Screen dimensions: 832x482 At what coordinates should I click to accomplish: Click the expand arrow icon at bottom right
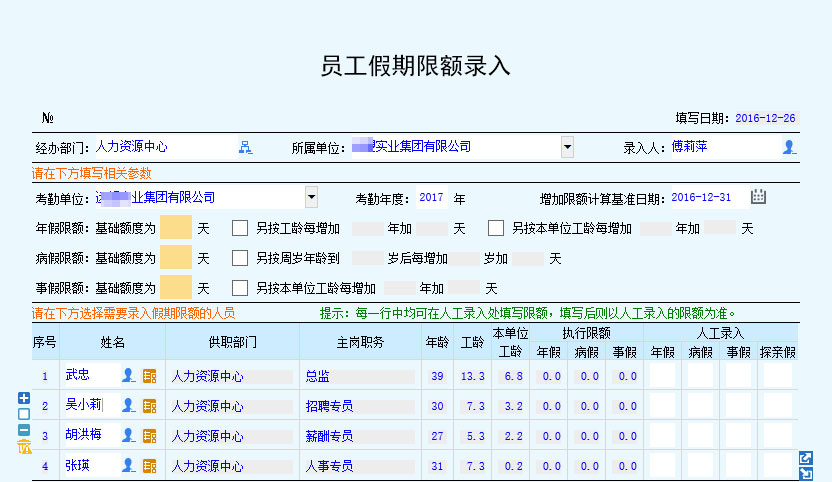tap(806, 458)
